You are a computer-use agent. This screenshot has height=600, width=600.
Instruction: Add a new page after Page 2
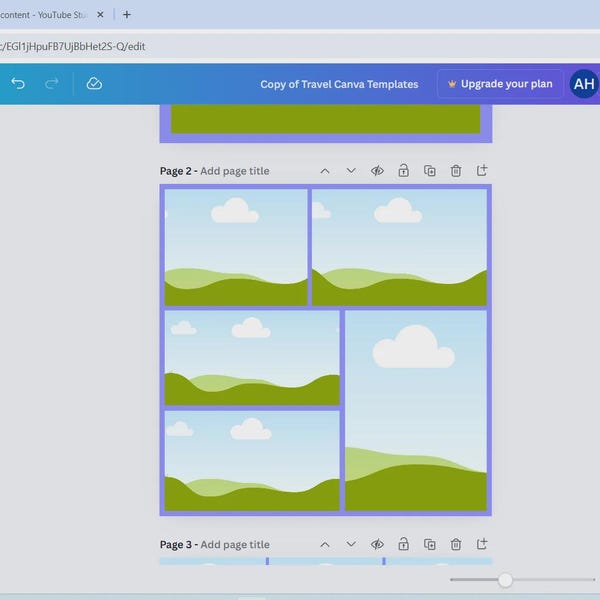[x=482, y=171]
